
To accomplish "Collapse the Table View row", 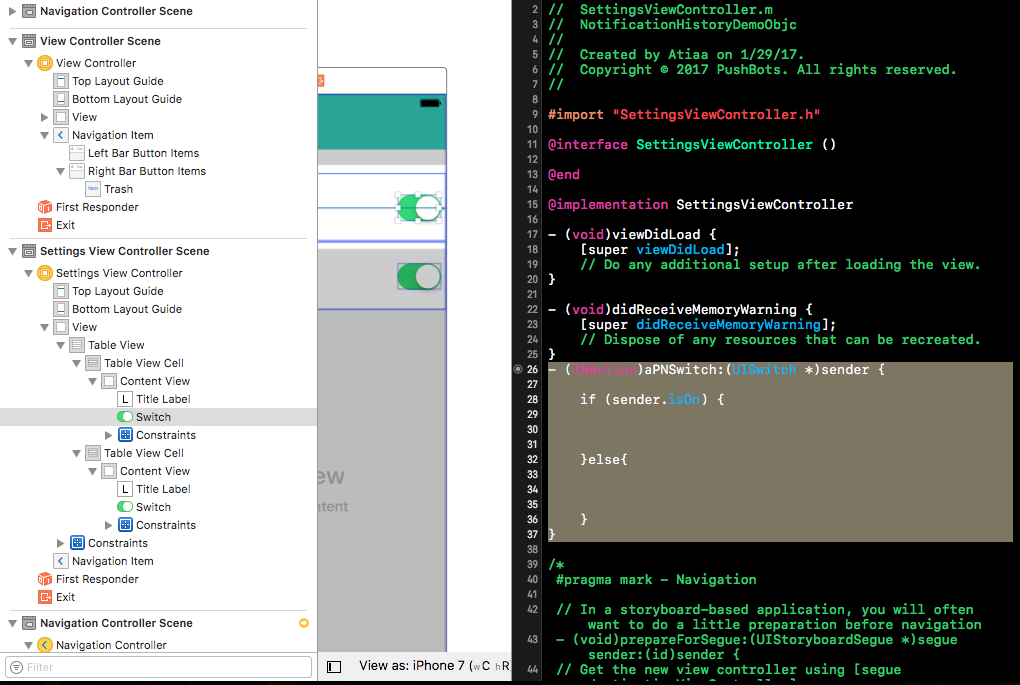I will tap(60, 345).
